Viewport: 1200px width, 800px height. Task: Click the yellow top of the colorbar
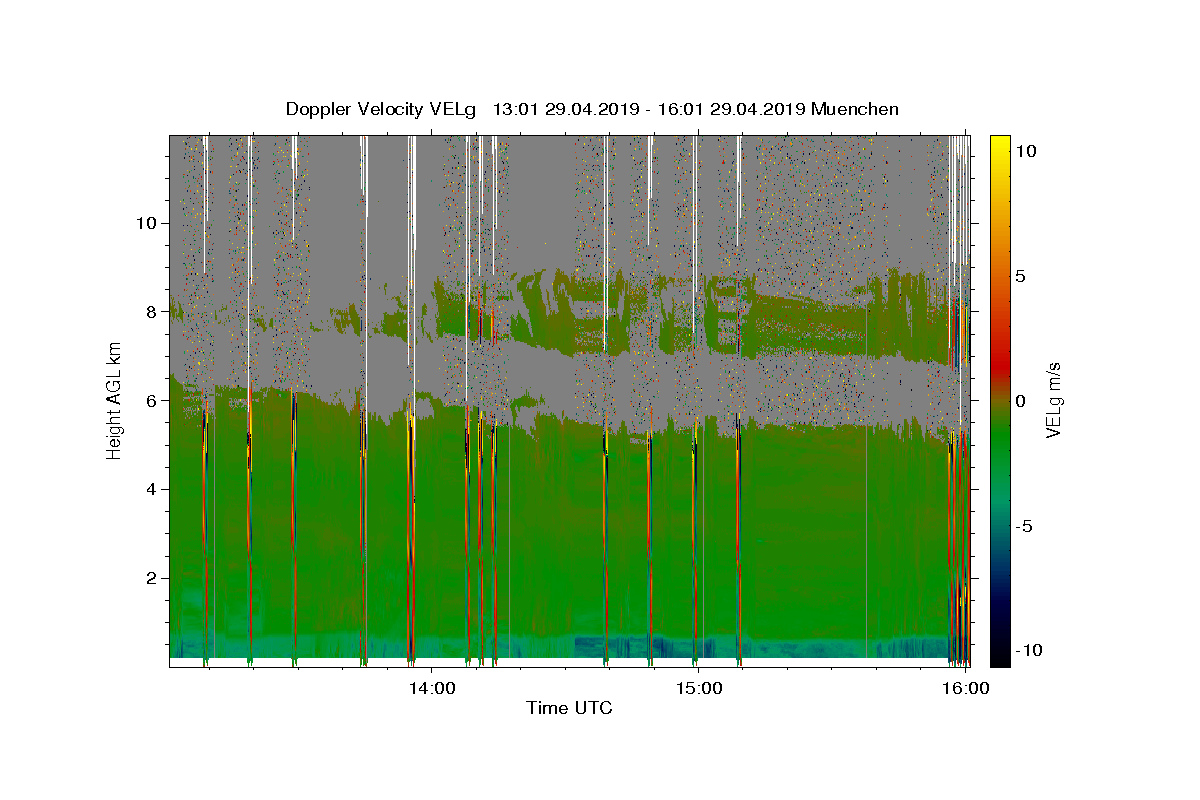pos(1000,140)
